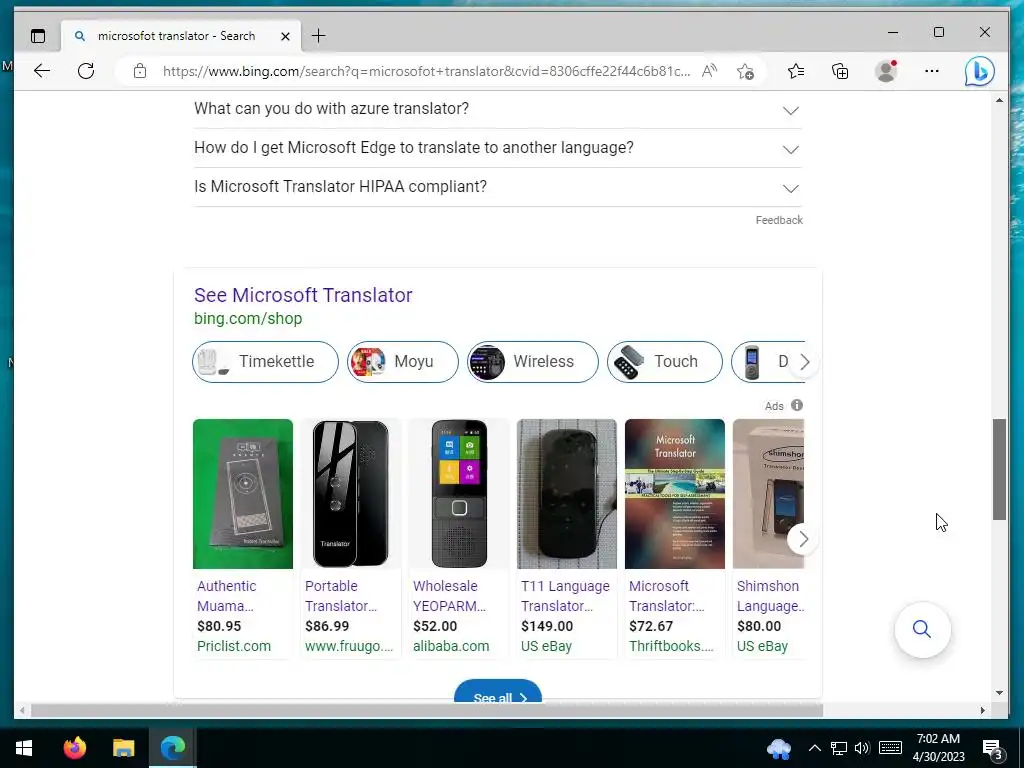The height and width of the screenshot is (768, 1024).
Task: Open the Microsoft Translator book cover
Action: [675, 494]
